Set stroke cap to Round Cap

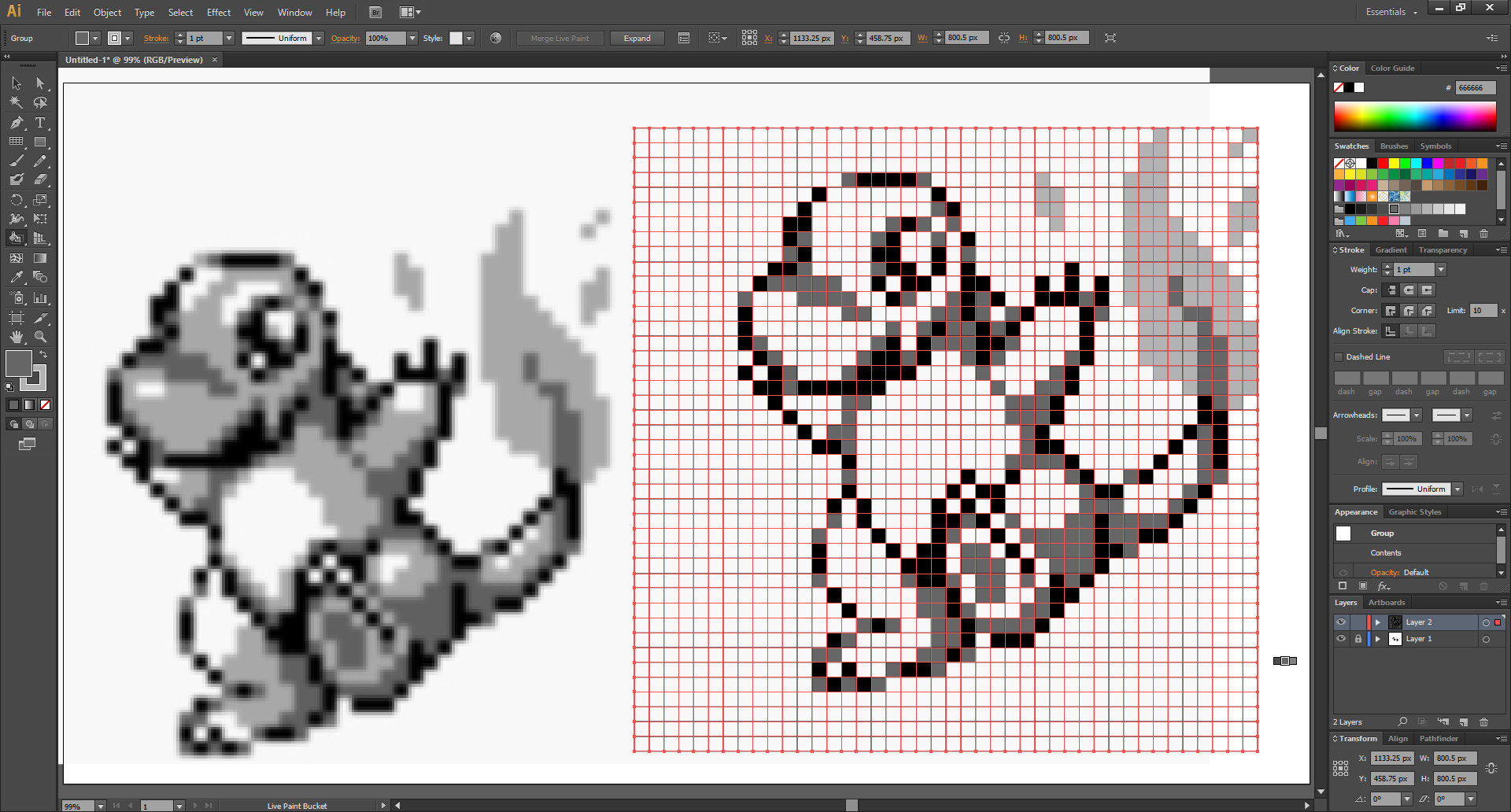pyautogui.click(x=1409, y=290)
